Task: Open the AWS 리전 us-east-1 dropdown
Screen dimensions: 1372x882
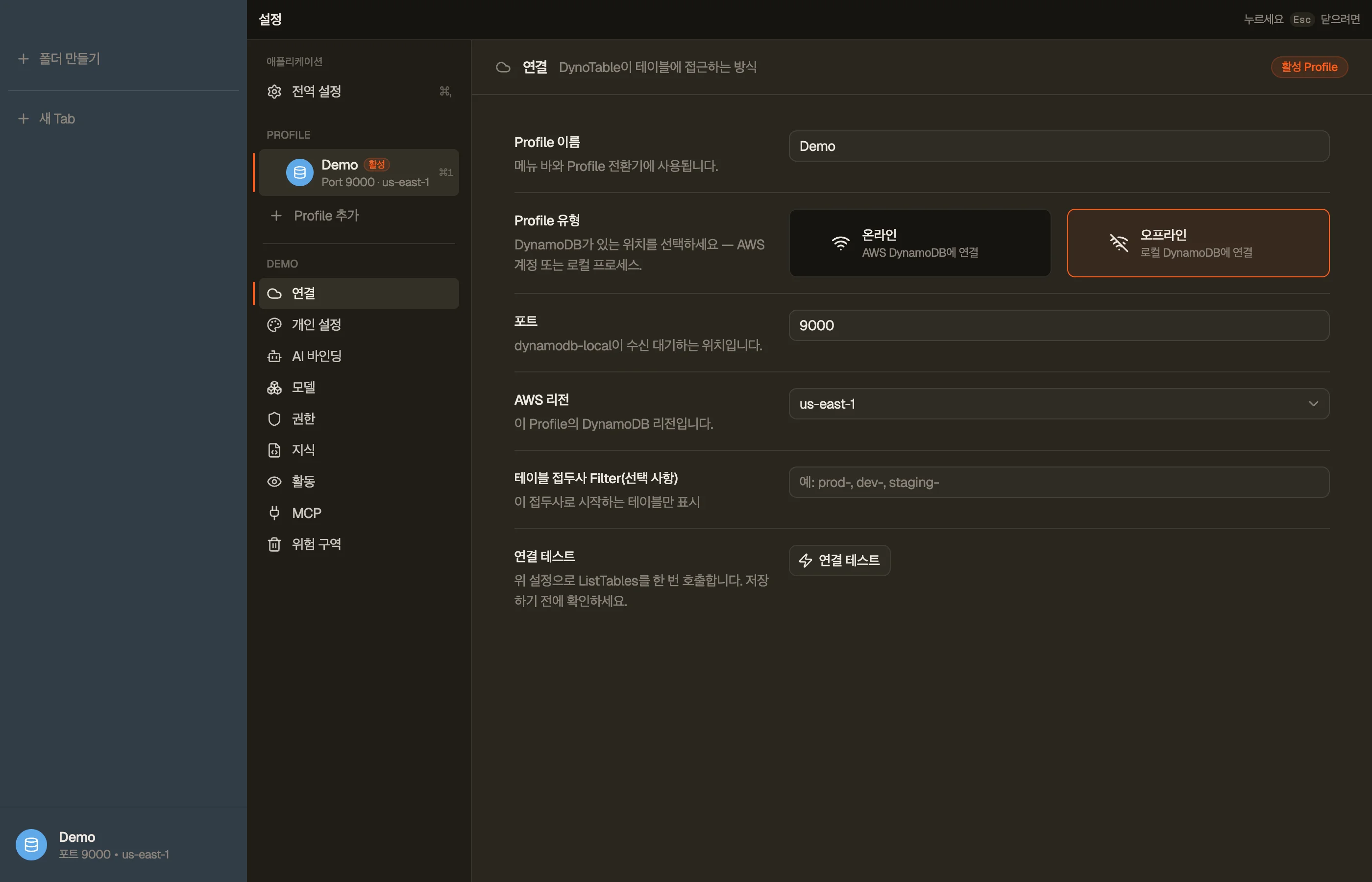Action: [x=1059, y=404]
